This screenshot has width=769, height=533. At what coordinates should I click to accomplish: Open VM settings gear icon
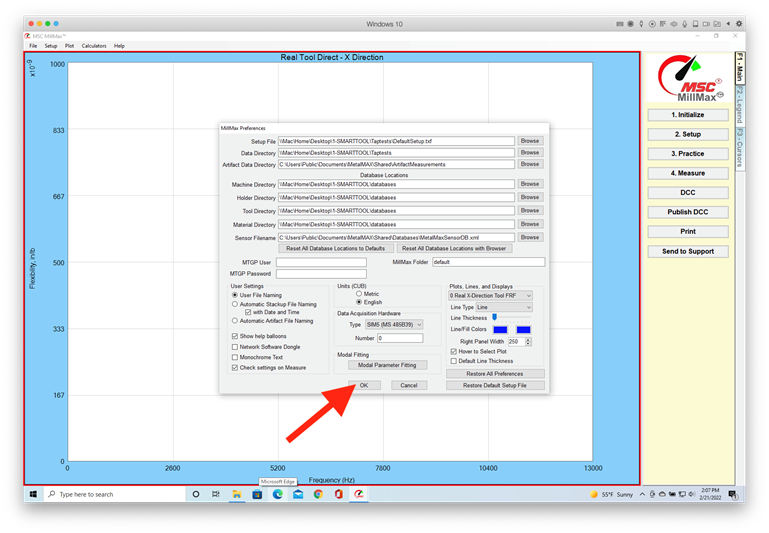(739, 24)
